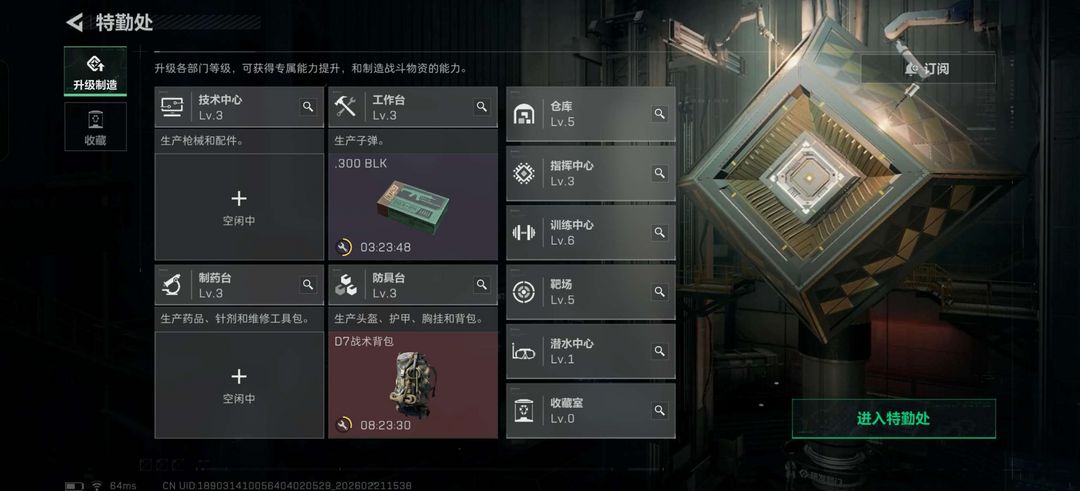
Task: Open magnifier details for 技术中心
Action: click(308, 107)
